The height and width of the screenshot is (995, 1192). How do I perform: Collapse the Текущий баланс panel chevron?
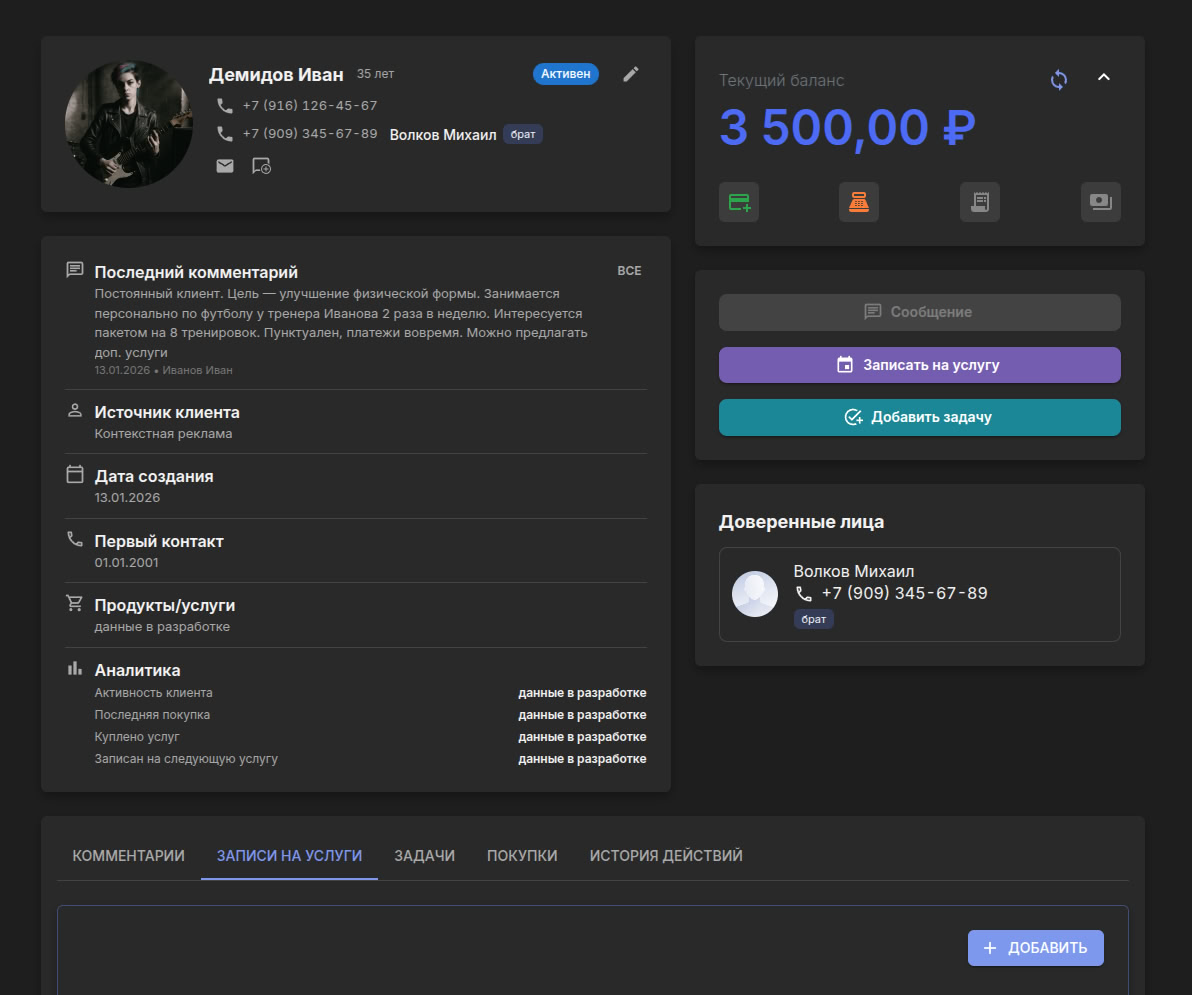[1104, 76]
